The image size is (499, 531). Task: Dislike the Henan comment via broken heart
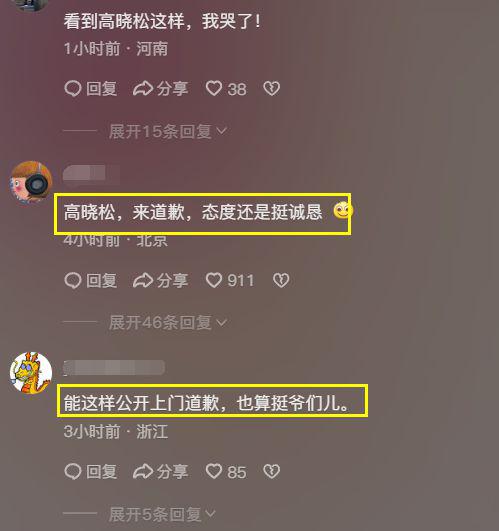point(272,89)
